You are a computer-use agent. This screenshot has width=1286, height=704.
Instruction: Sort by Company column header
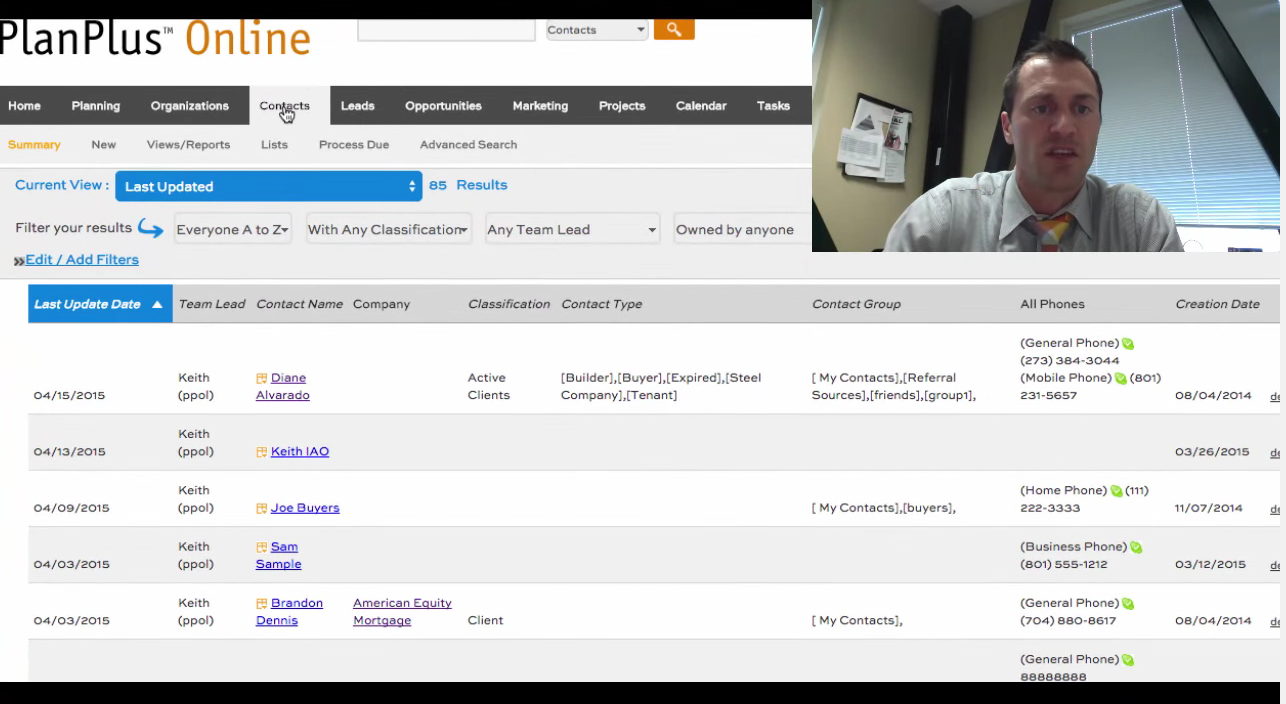tap(382, 305)
